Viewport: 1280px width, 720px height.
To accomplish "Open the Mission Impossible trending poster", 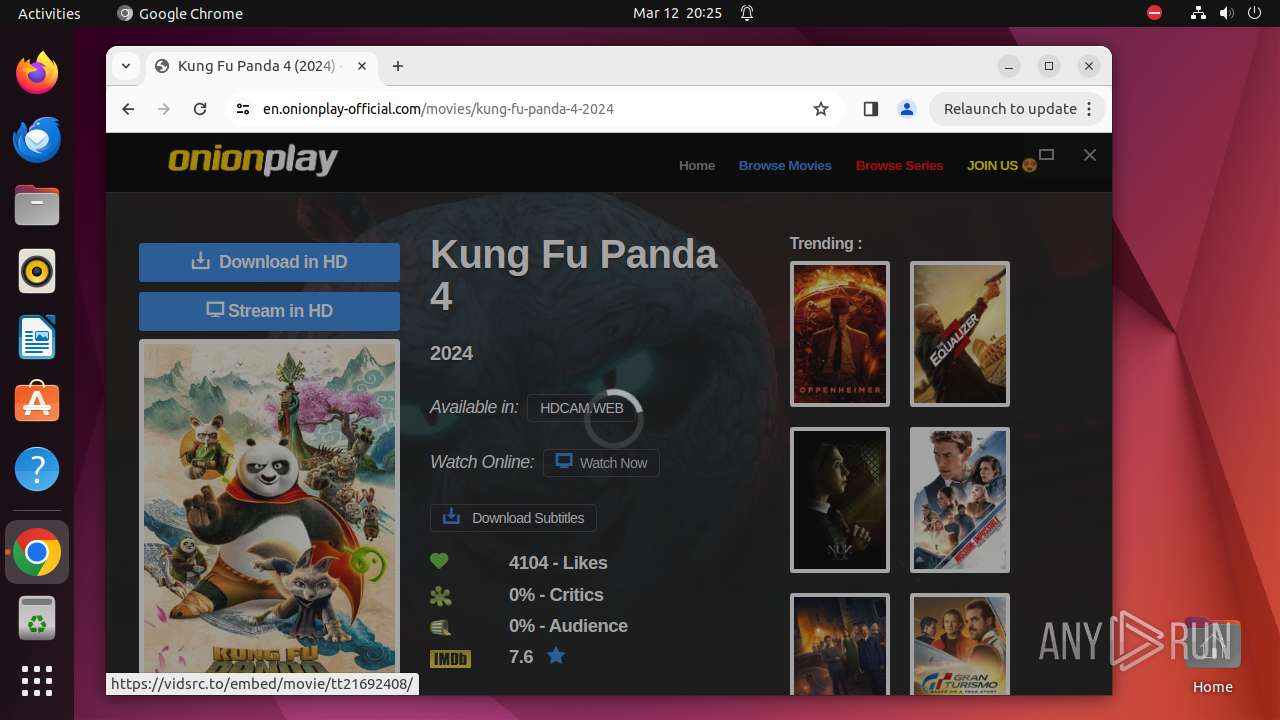I will [960, 500].
